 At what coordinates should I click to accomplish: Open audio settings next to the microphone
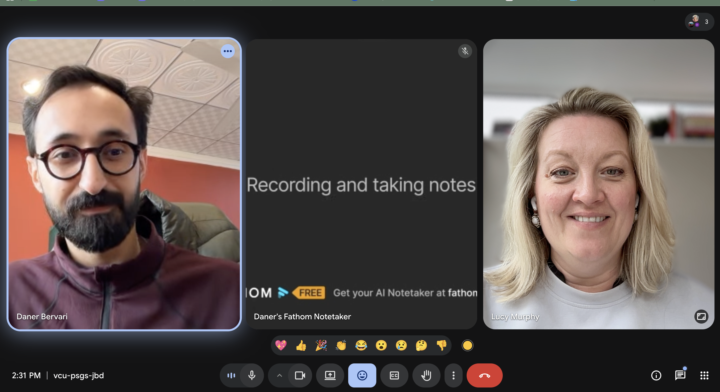[231, 375]
